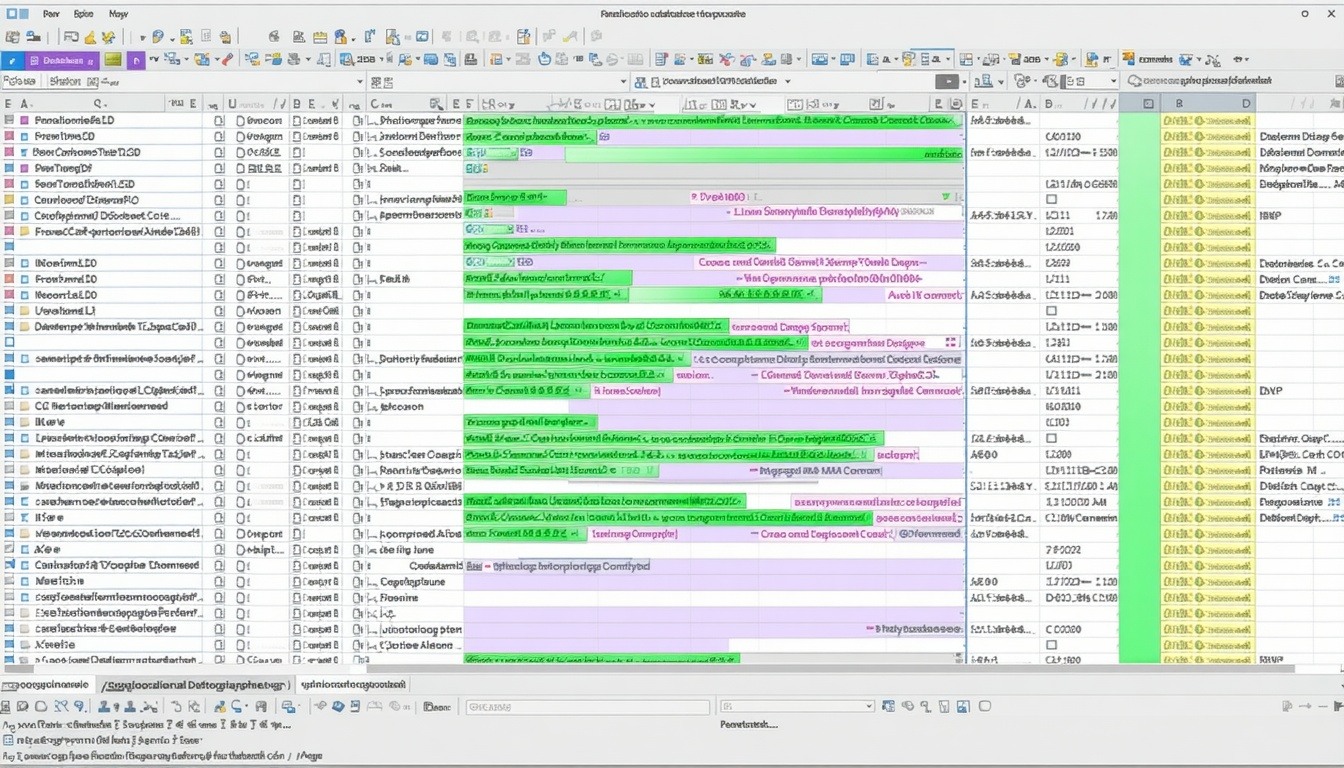Click the yellow-green card icon beside purple button

113,60
